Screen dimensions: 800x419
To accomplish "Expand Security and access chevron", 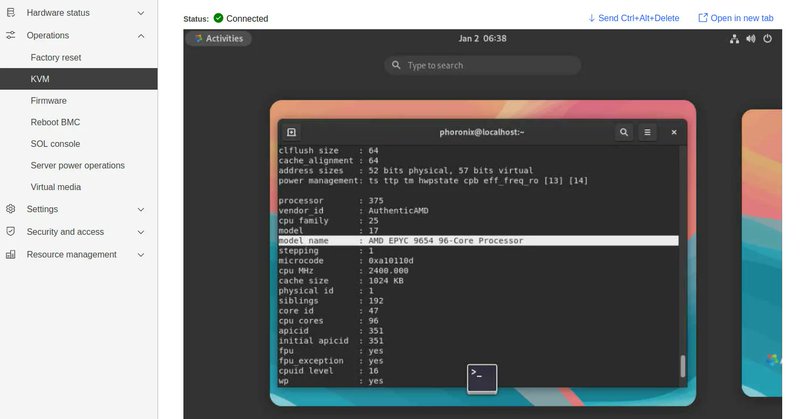I will [x=141, y=232].
